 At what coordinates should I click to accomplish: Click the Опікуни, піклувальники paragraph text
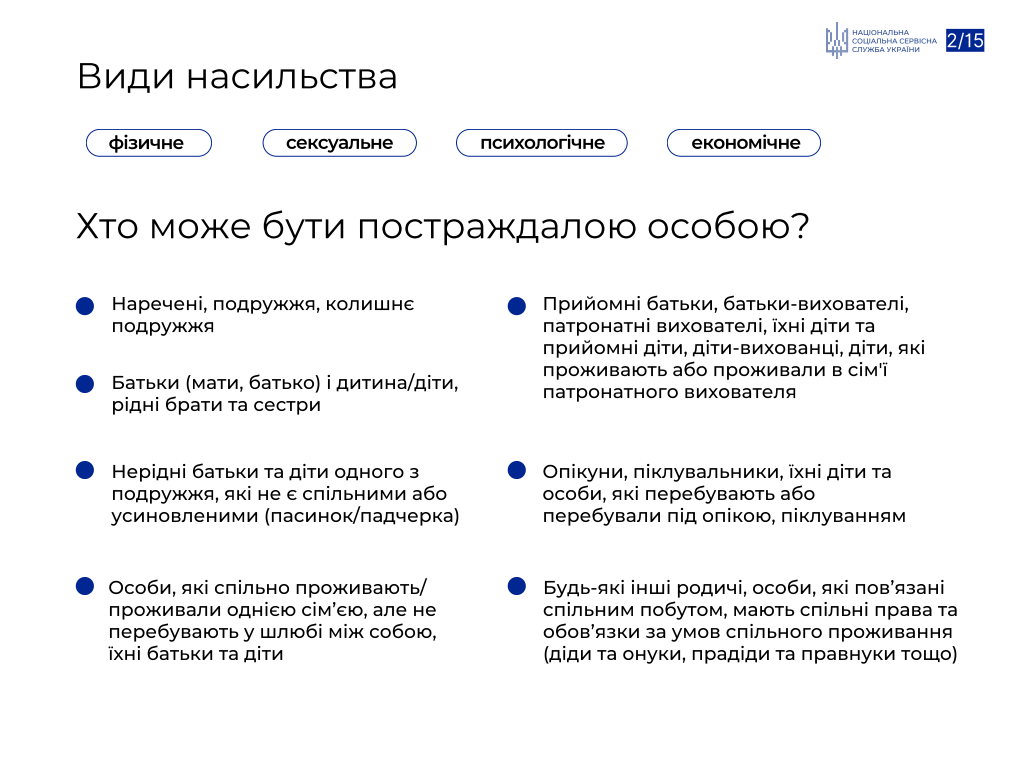(724, 493)
